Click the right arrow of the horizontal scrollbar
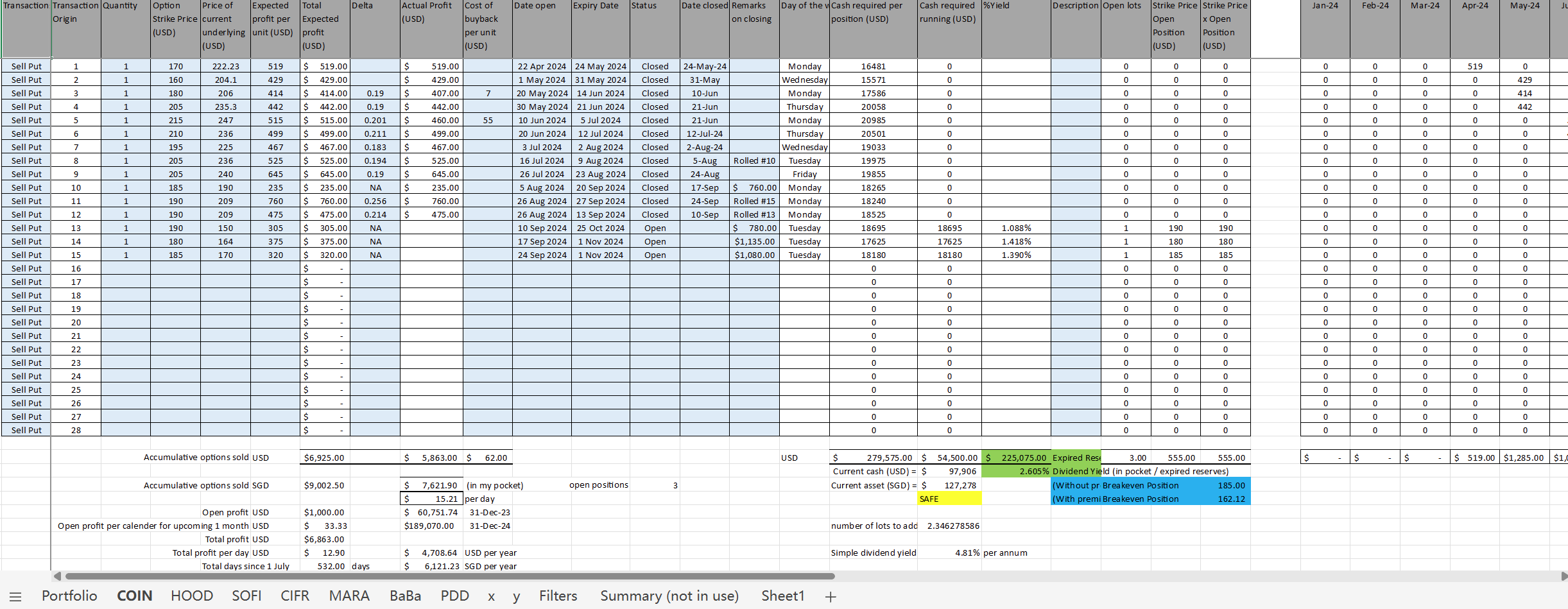This screenshot has width=1568, height=609. tap(1564, 576)
